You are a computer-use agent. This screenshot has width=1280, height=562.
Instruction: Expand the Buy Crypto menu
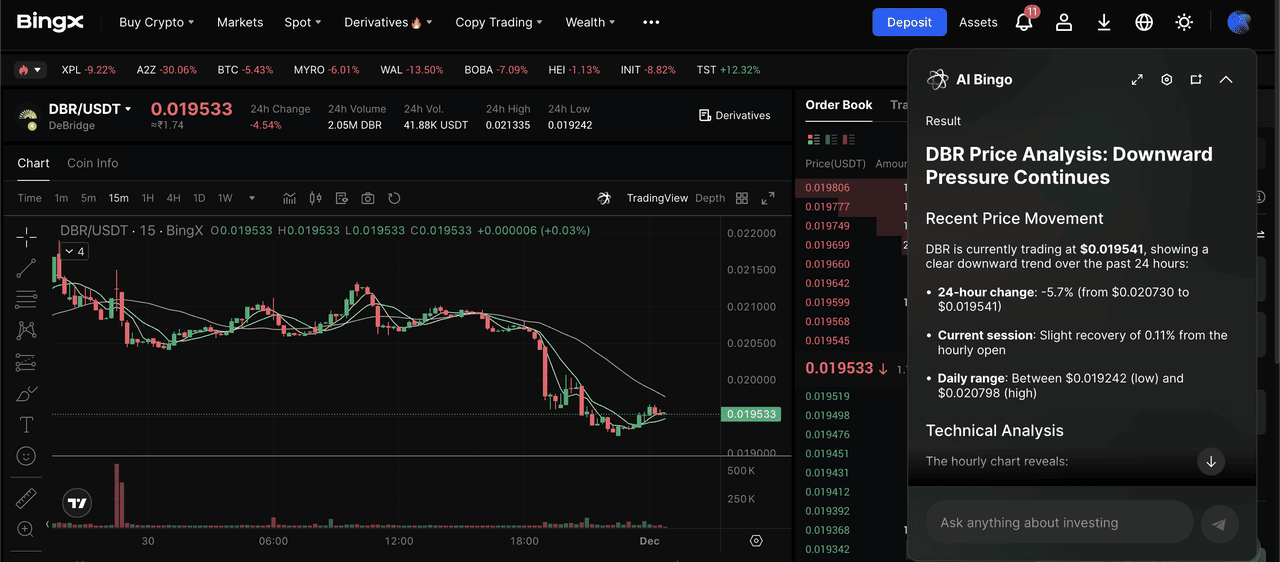pyautogui.click(x=156, y=22)
